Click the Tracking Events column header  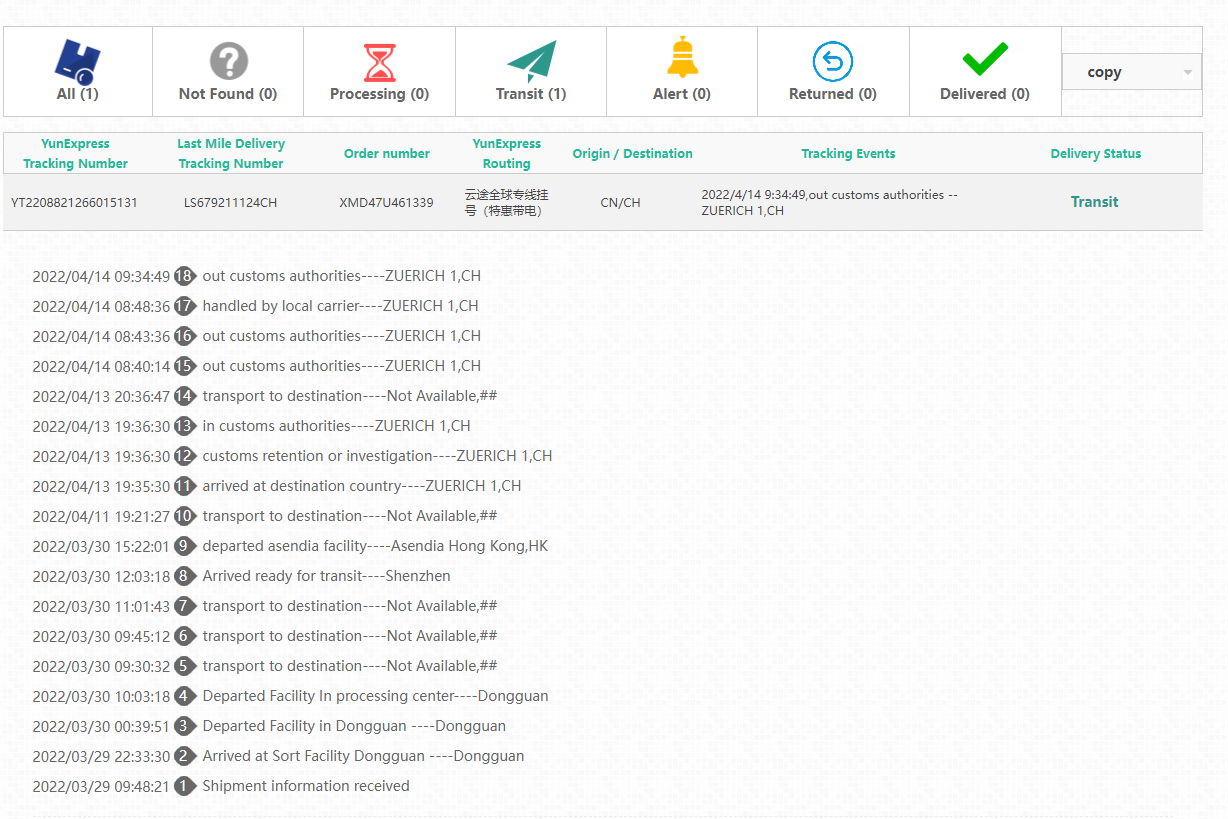[848, 154]
